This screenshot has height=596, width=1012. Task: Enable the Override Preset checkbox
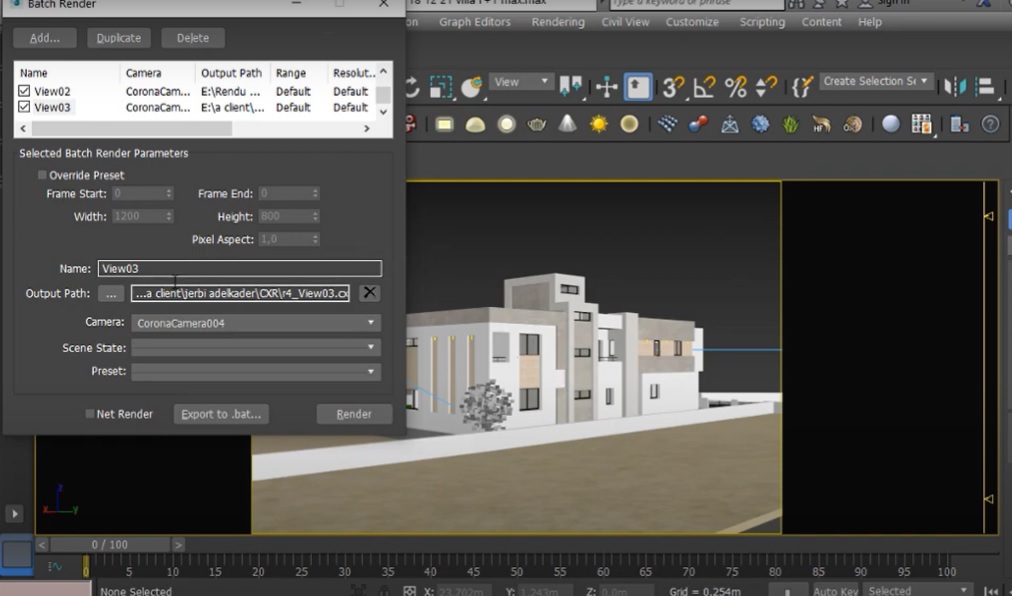coord(42,175)
